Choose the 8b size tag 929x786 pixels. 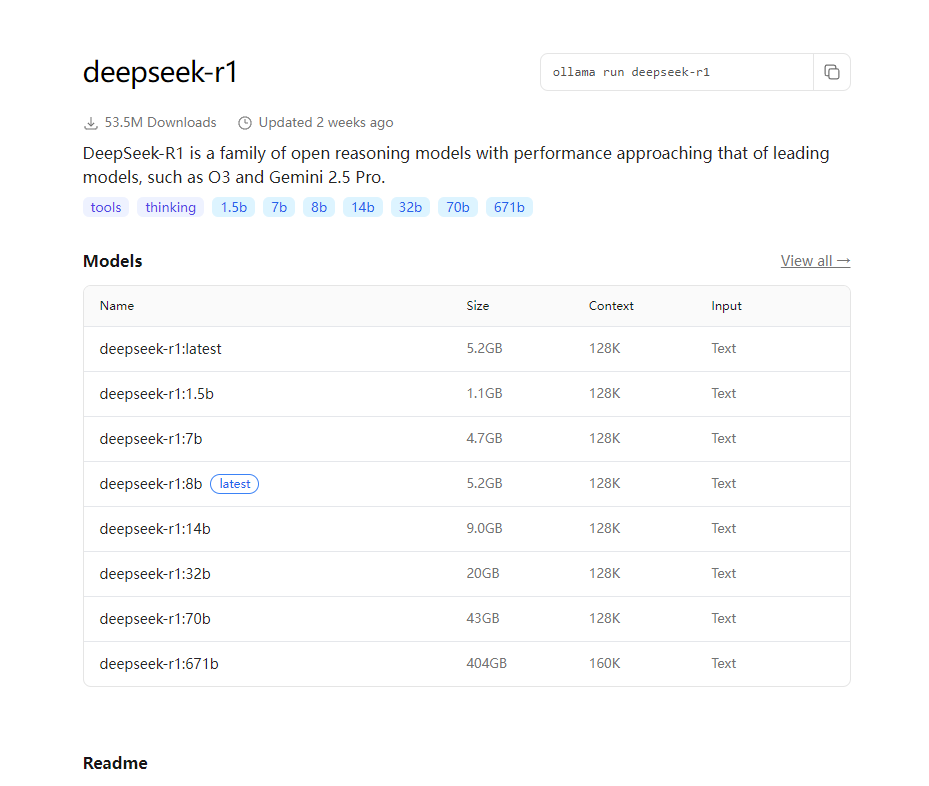tap(319, 208)
